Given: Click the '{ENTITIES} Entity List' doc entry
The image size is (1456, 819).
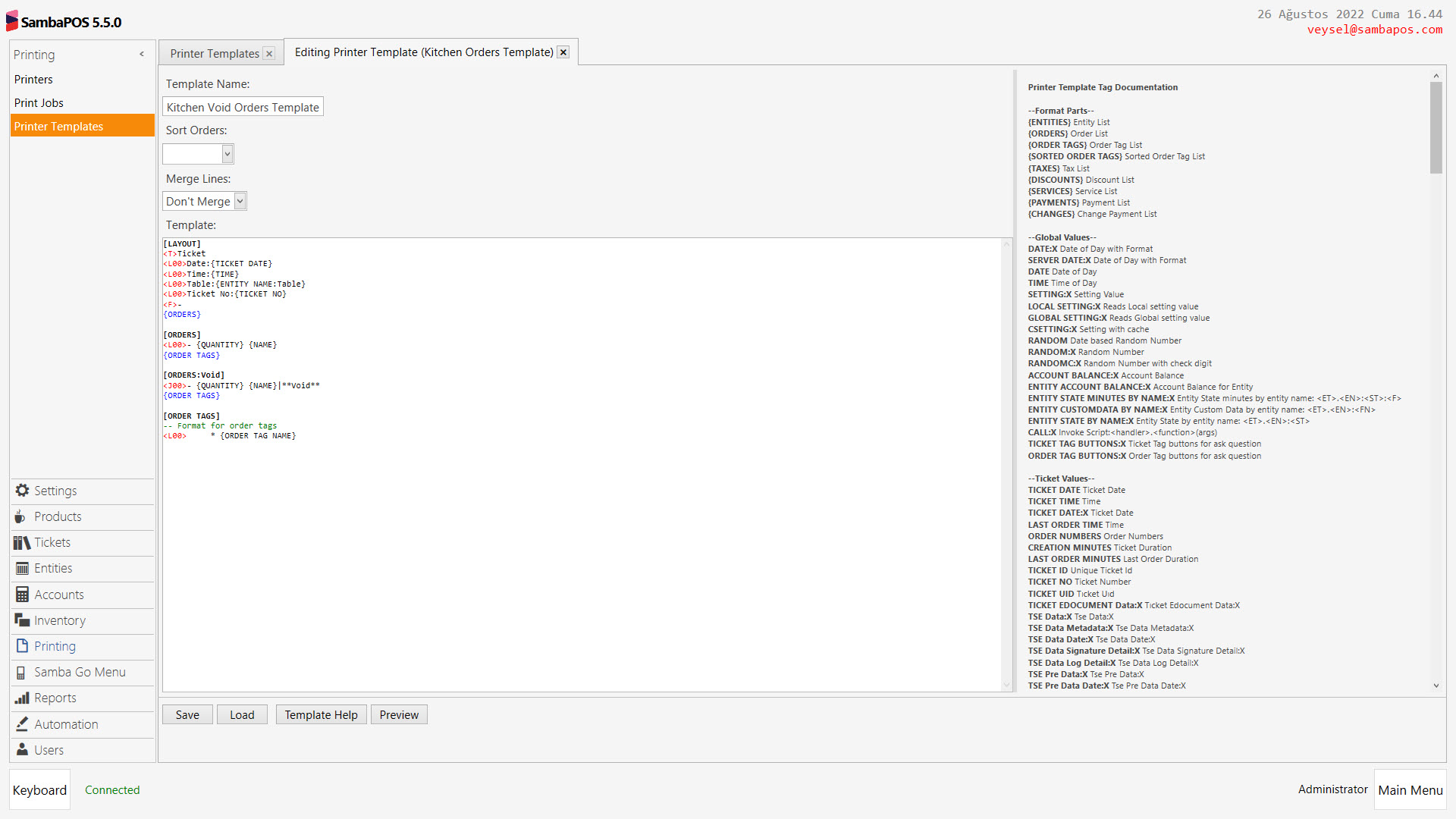Looking at the screenshot, I should click(x=1068, y=122).
